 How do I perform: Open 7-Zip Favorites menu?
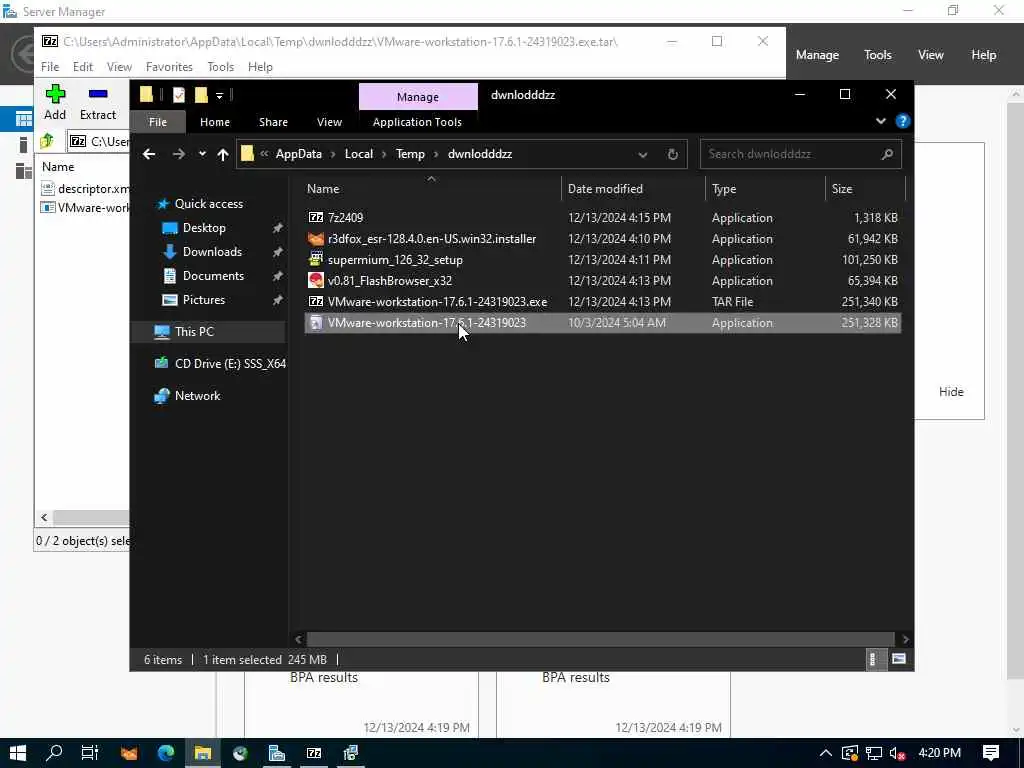point(169,67)
